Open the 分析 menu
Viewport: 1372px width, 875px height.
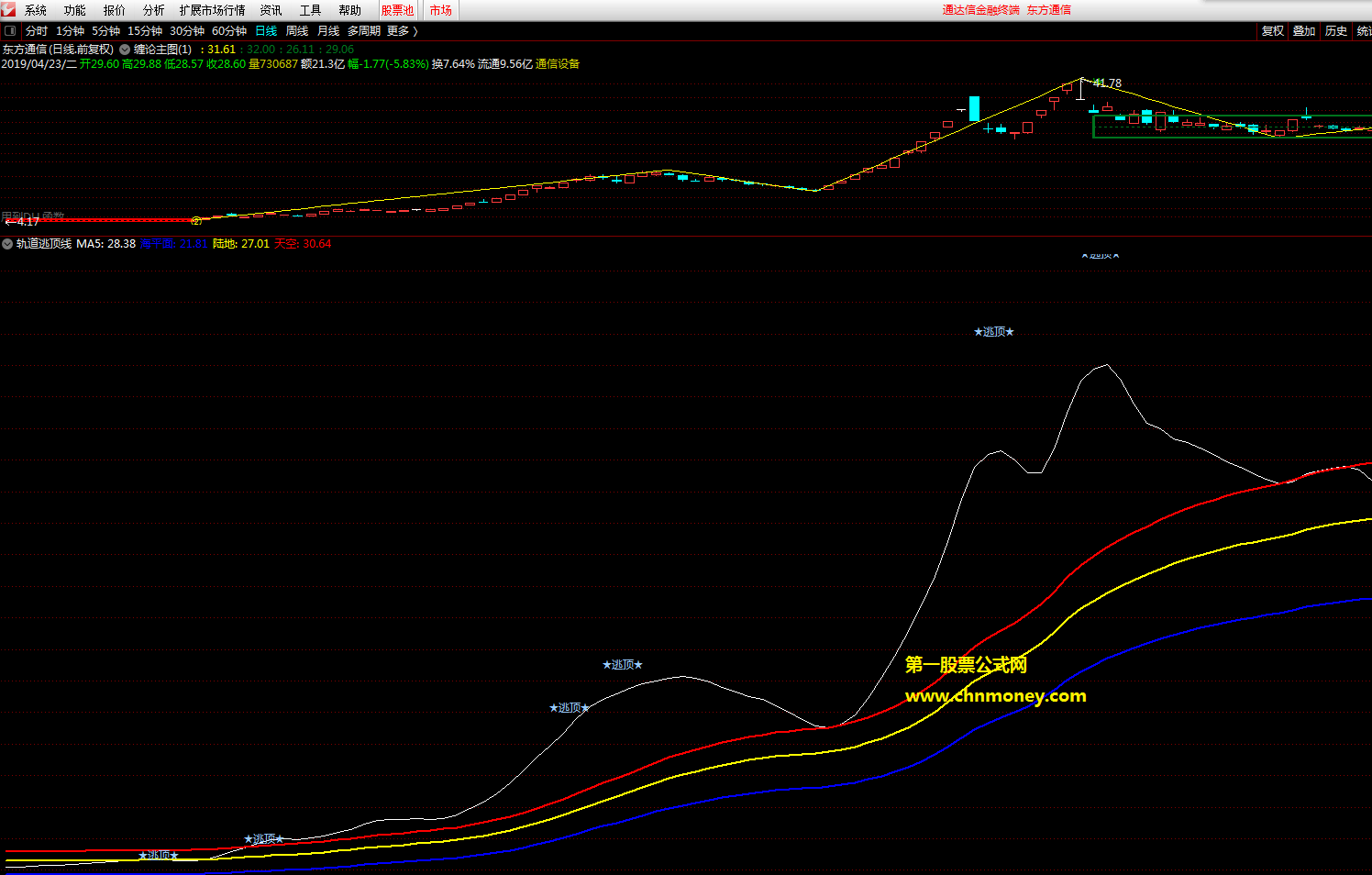tap(154, 10)
